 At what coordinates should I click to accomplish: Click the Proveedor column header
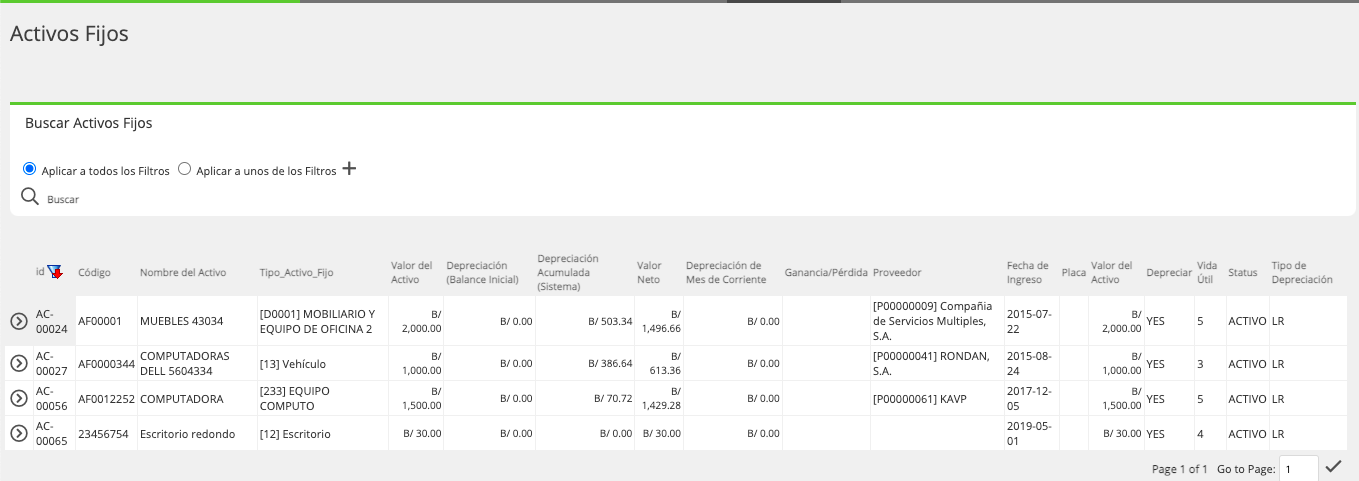pos(897,272)
